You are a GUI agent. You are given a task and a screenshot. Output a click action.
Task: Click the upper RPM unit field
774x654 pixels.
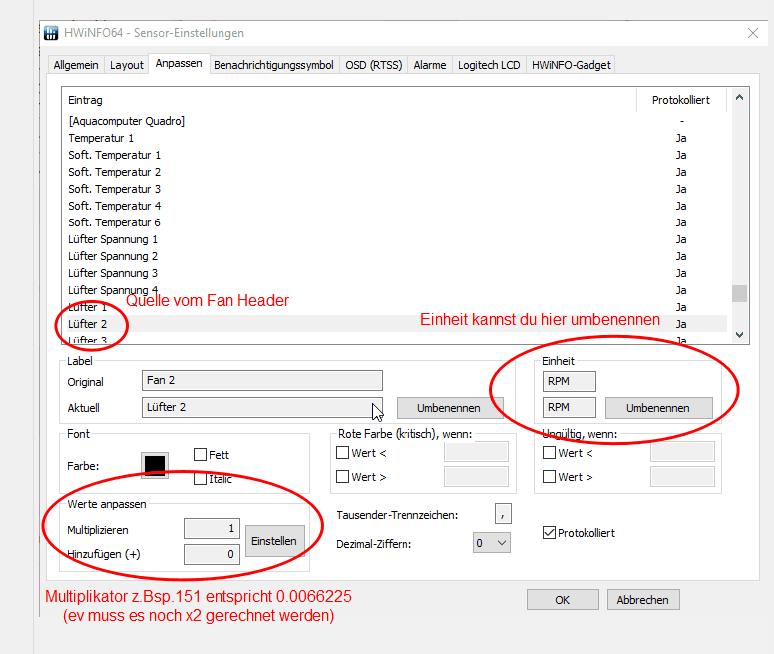coord(569,381)
